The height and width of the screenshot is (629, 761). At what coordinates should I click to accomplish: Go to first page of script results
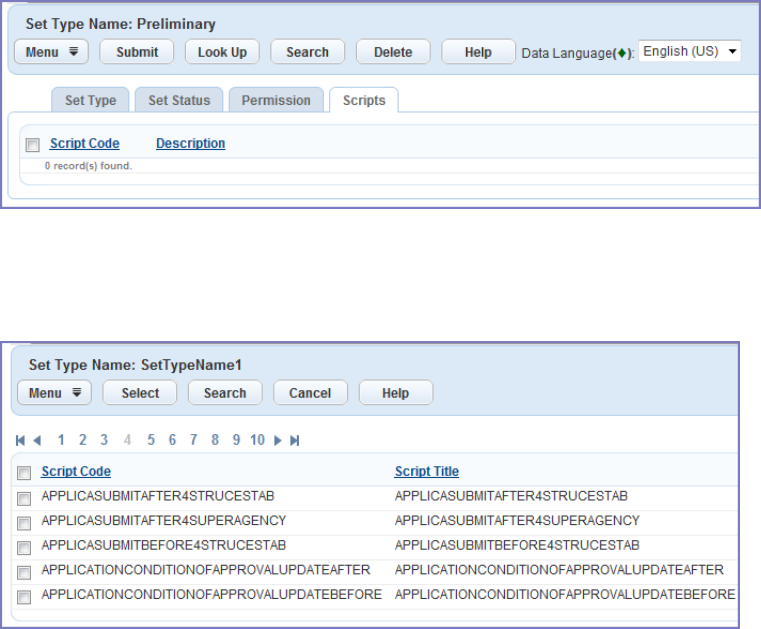pyautogui.click(x=20, y=440)
